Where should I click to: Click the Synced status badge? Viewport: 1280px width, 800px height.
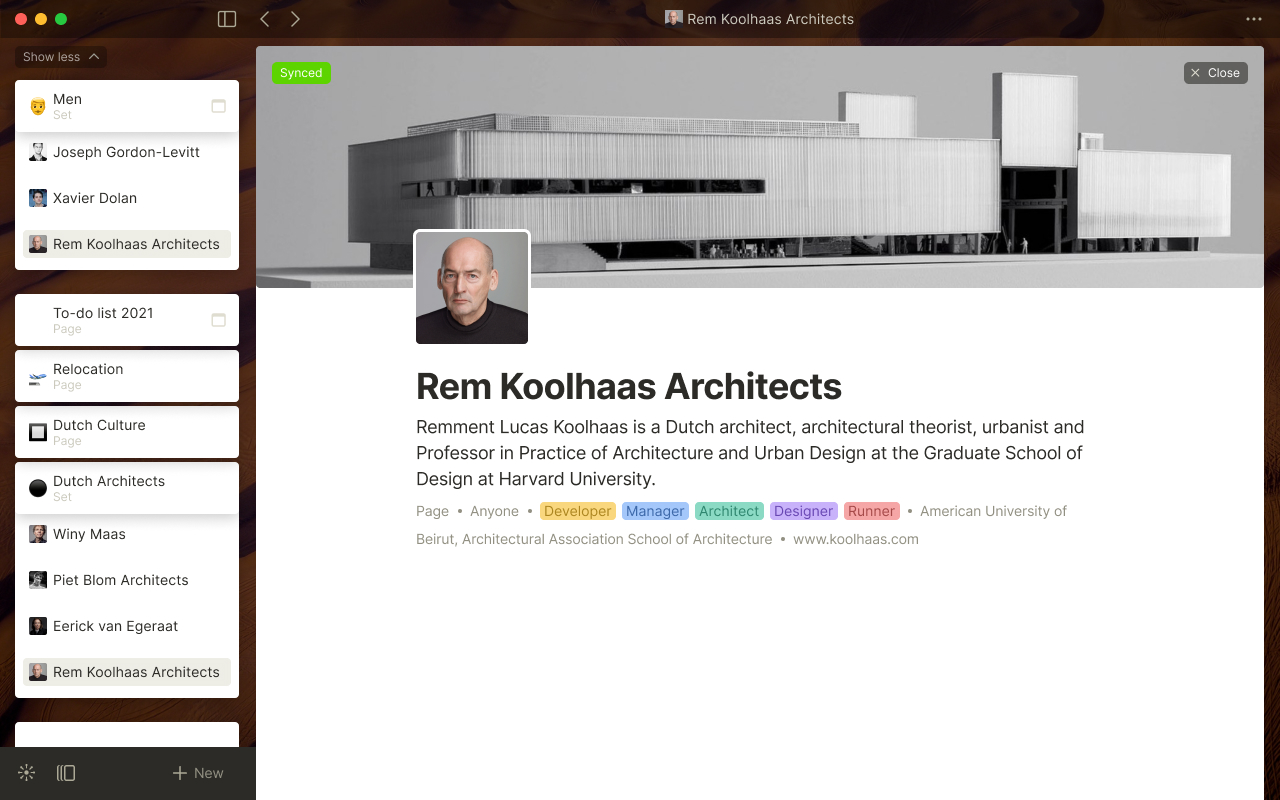click(301, 73)
